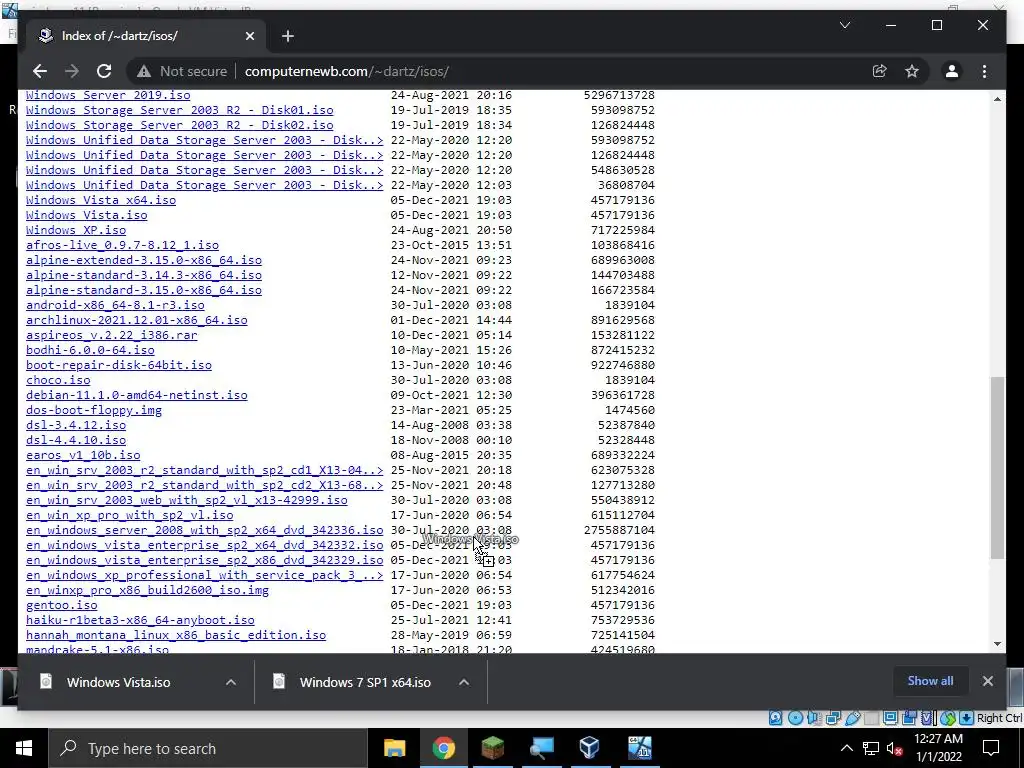Click the VirtualBox keyboard capture arrow icon
Viewport: 1024px width, 768px height.
pyautogui.click(x=967, y=718)
